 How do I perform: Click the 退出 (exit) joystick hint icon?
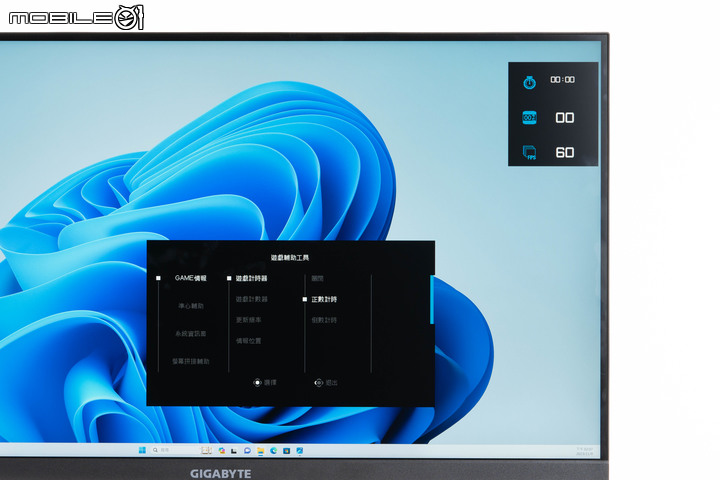(x=319, y=382)
